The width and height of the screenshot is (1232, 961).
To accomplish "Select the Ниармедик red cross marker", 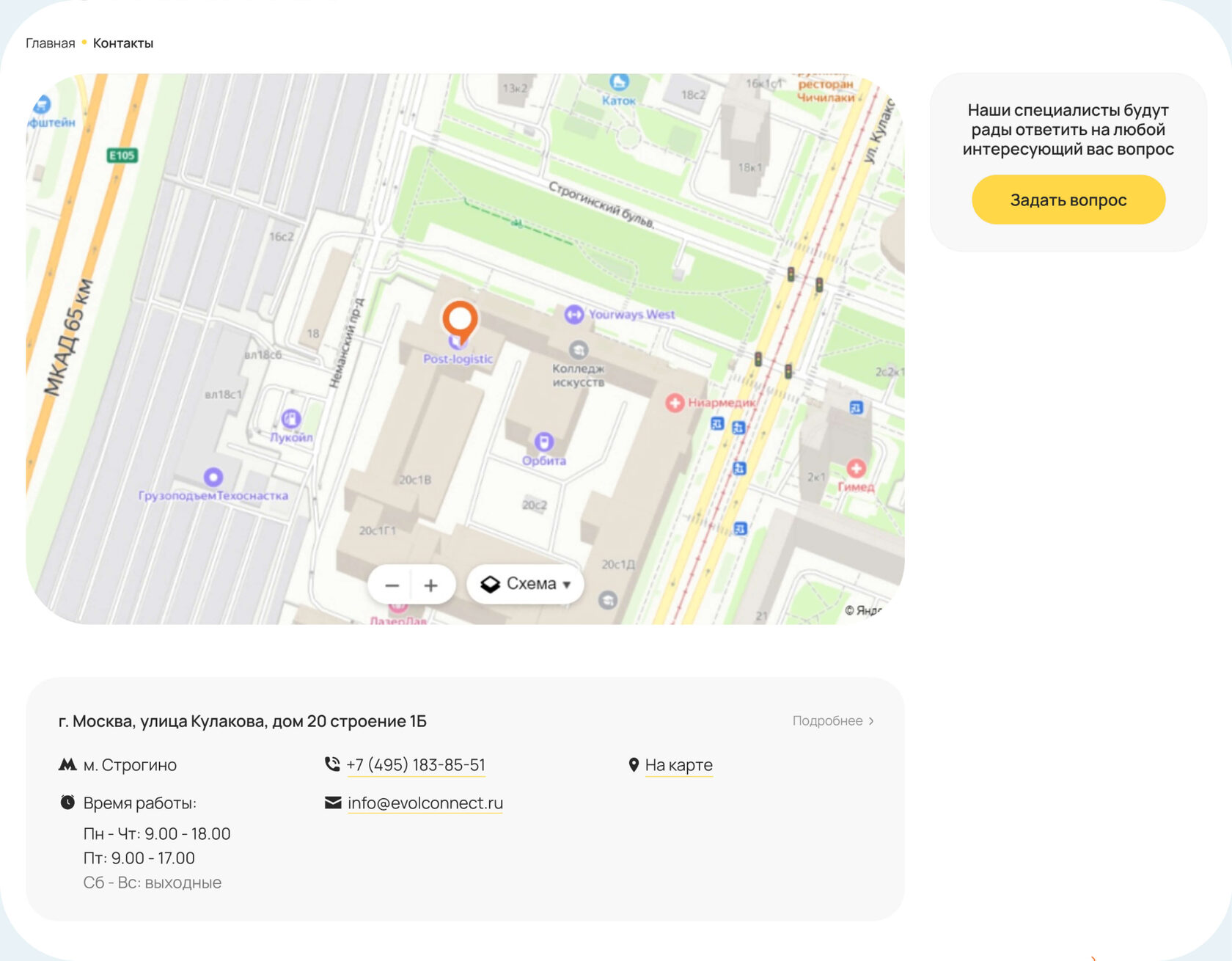I will 675,403.
